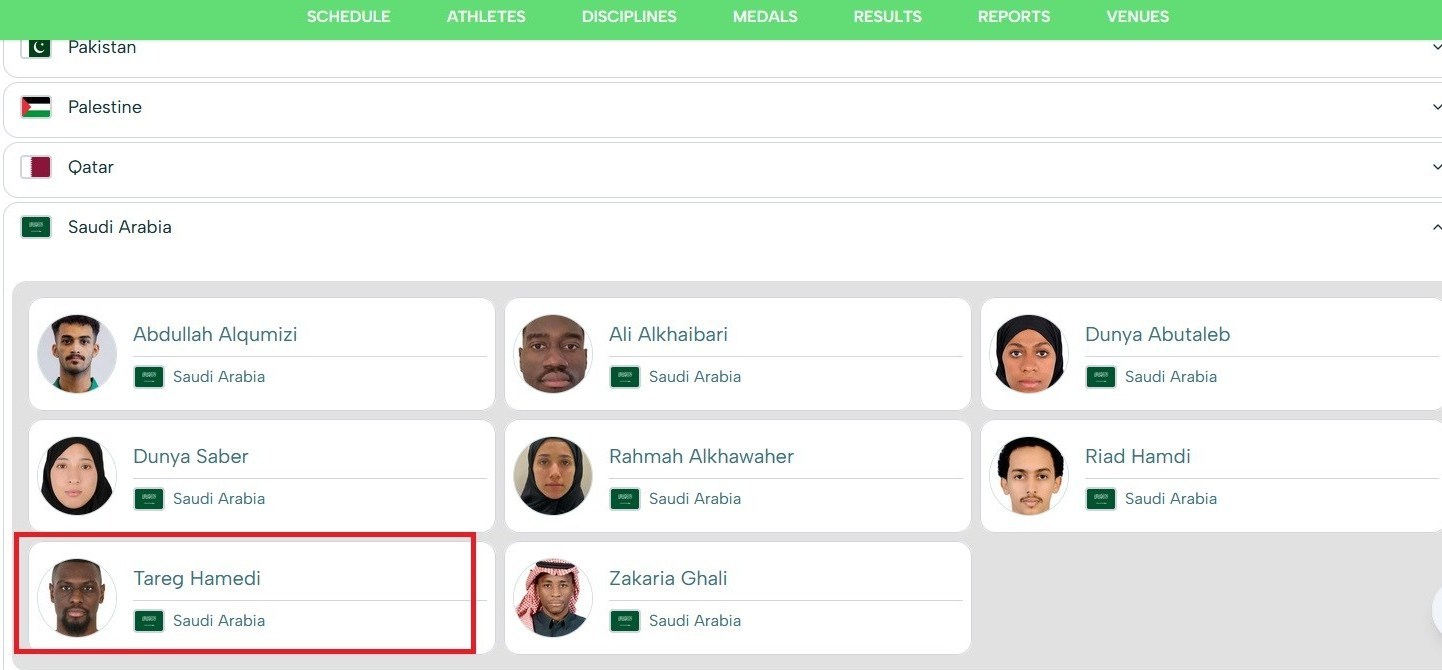Viewport: 1442px width, 670px height.
Task: Click the Qatar flag icon
Action: (x=36, y=166)
